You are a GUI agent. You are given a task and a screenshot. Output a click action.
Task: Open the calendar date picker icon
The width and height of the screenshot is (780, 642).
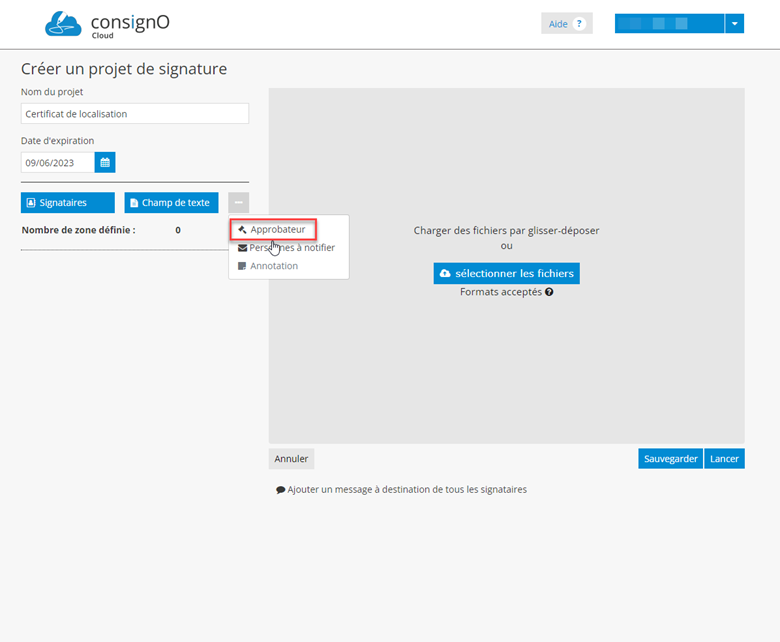[x=105, y=162]
